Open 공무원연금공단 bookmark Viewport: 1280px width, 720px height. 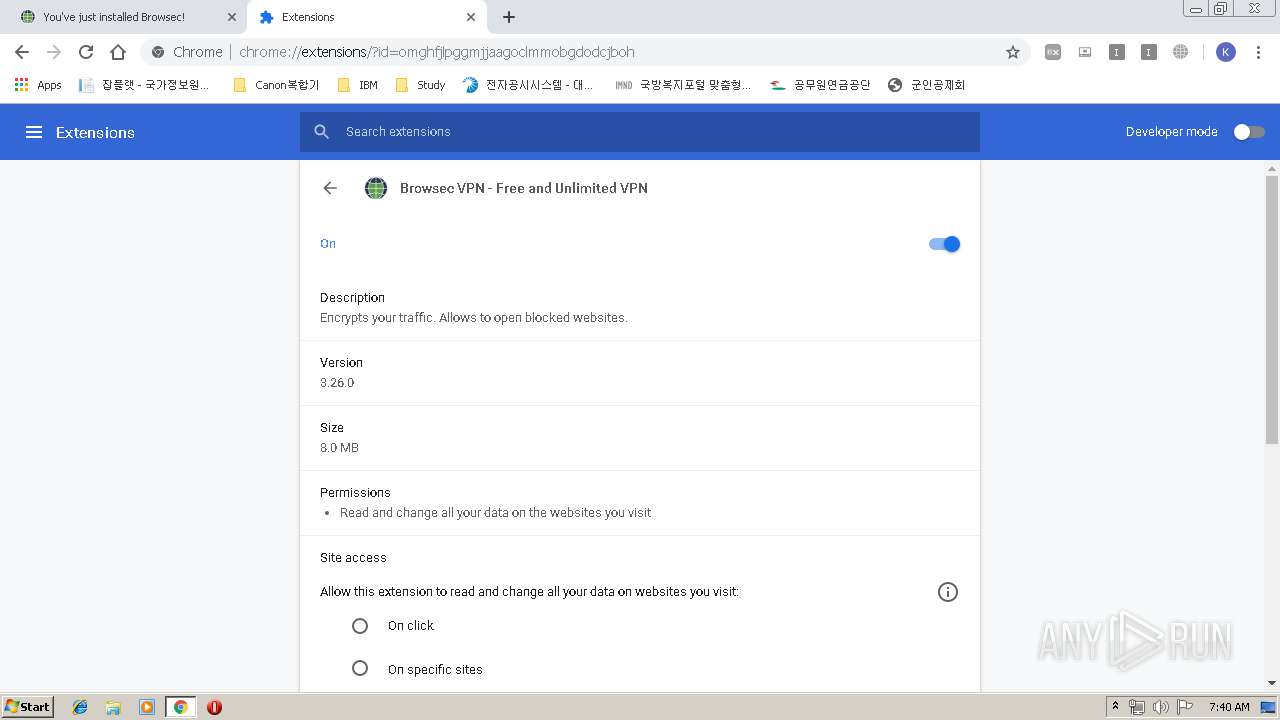821,85
